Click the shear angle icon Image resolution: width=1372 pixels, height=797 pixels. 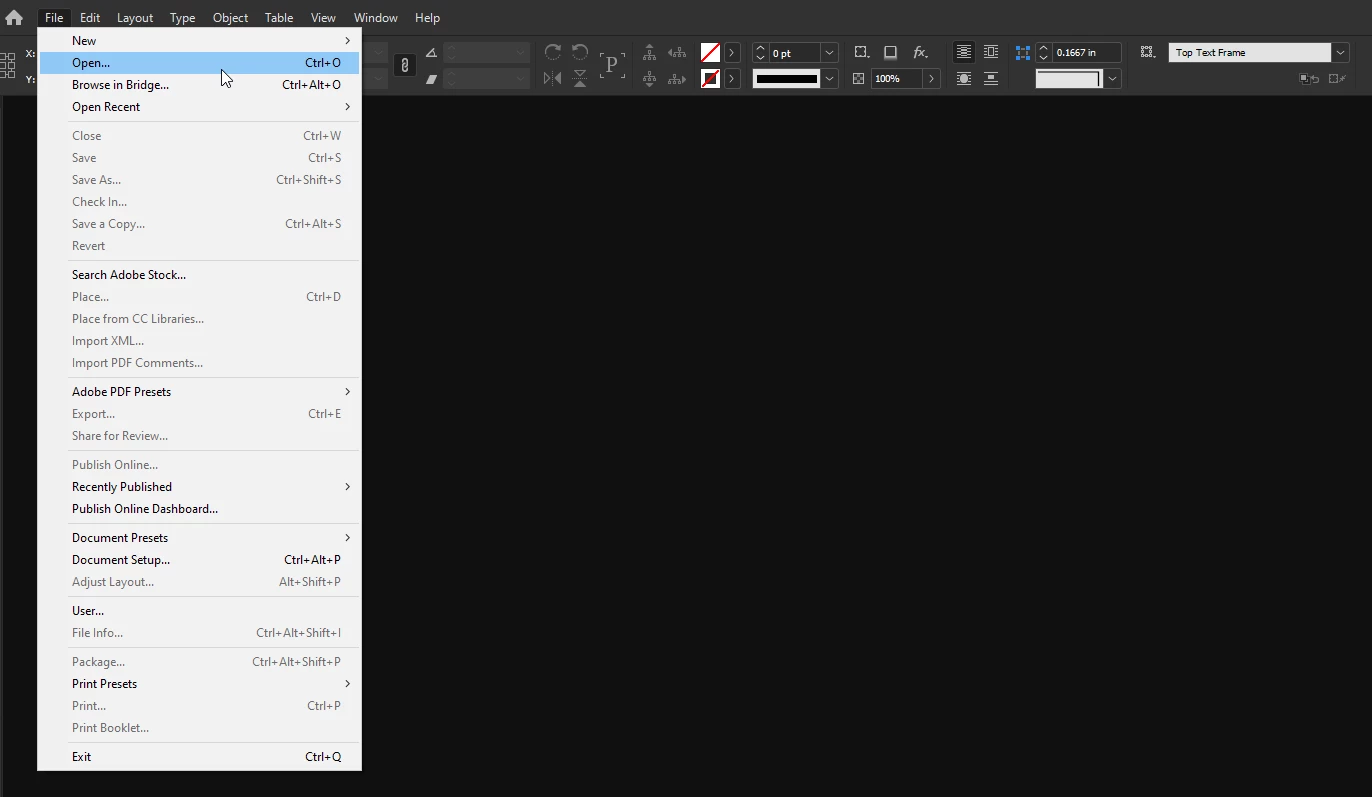click(431, 78)
